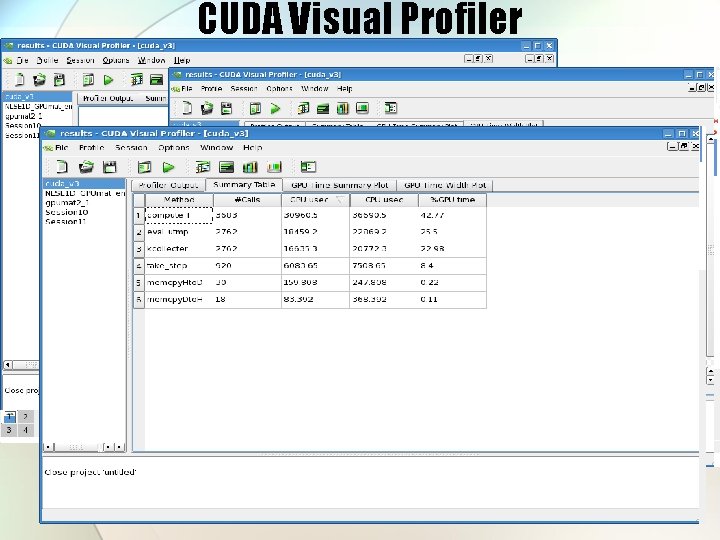Click New document icon in front window toolbar
Image resolution: width=720 pixels, height=540 pixels.
(x=62, y=167)
